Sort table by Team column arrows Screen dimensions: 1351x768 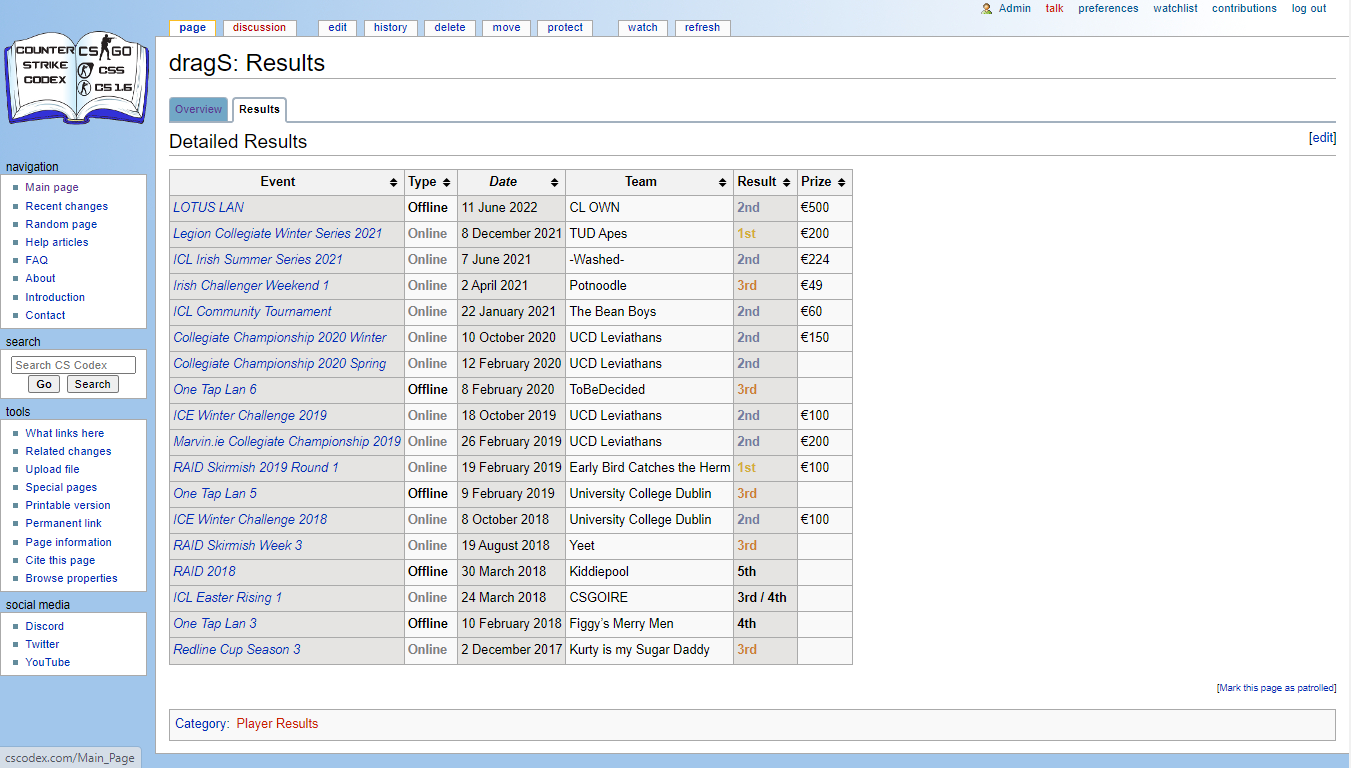click(722, 183)
